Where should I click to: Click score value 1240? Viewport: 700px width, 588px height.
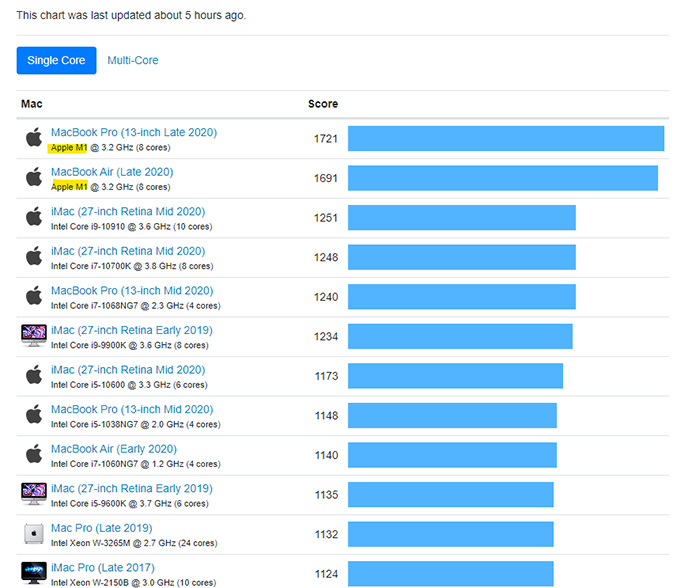pos(326,297)
